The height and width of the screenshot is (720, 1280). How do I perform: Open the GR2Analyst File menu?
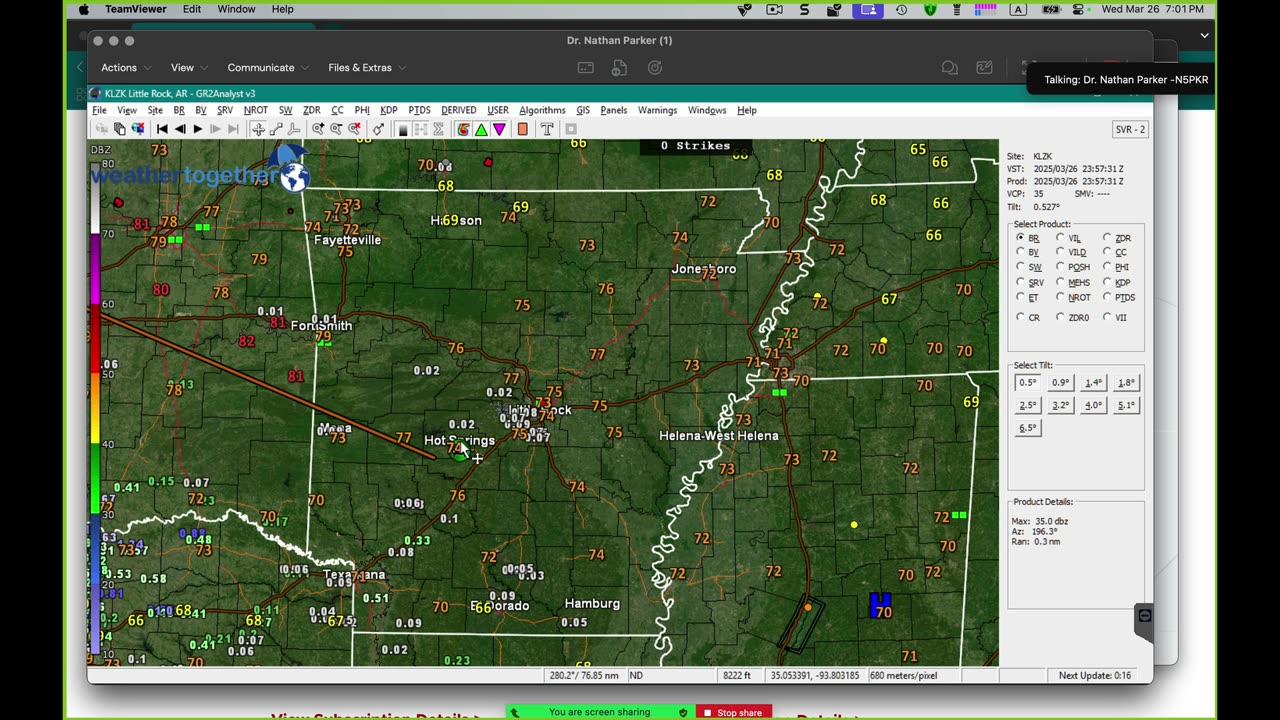(x=99, y=110)
